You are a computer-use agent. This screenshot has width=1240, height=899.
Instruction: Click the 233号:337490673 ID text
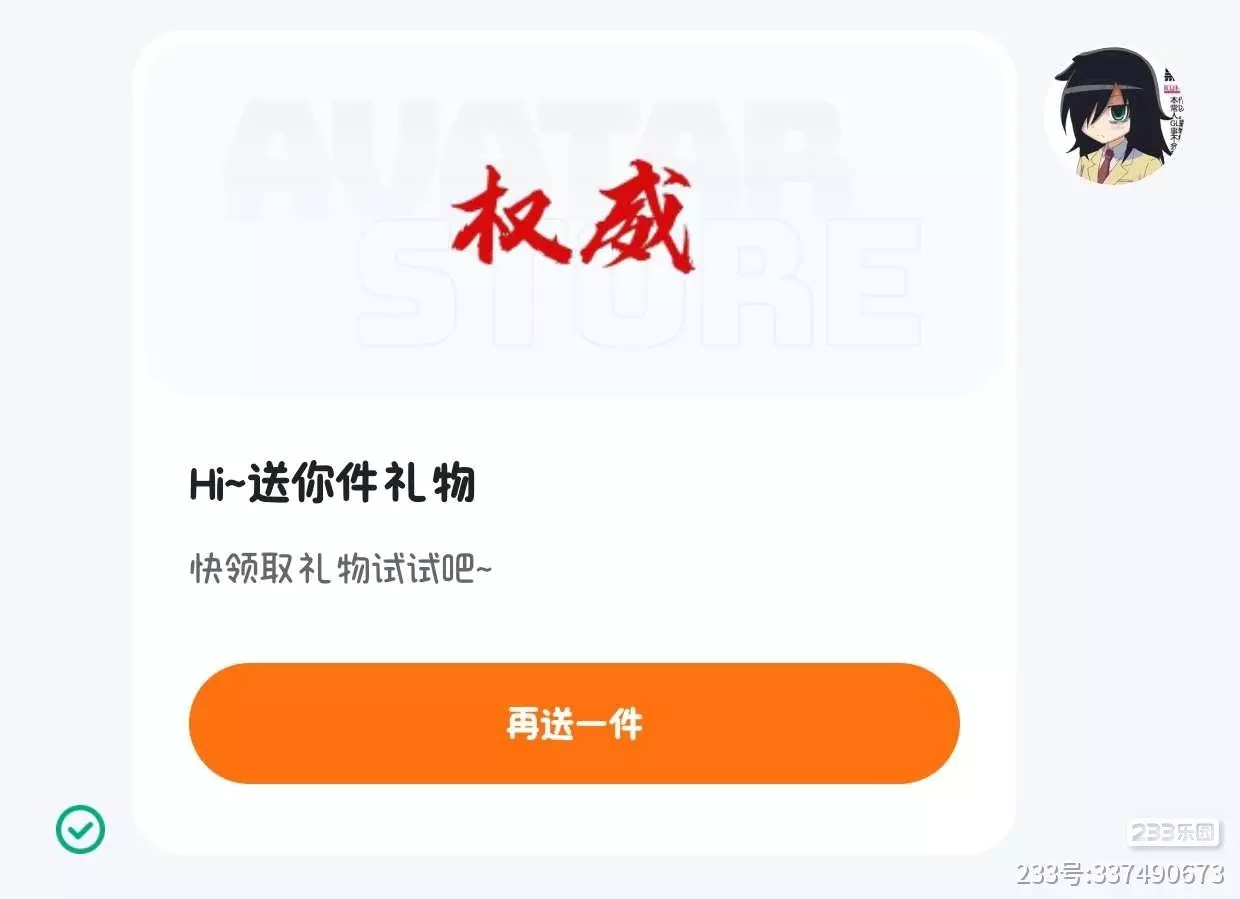pos(1120,874)
